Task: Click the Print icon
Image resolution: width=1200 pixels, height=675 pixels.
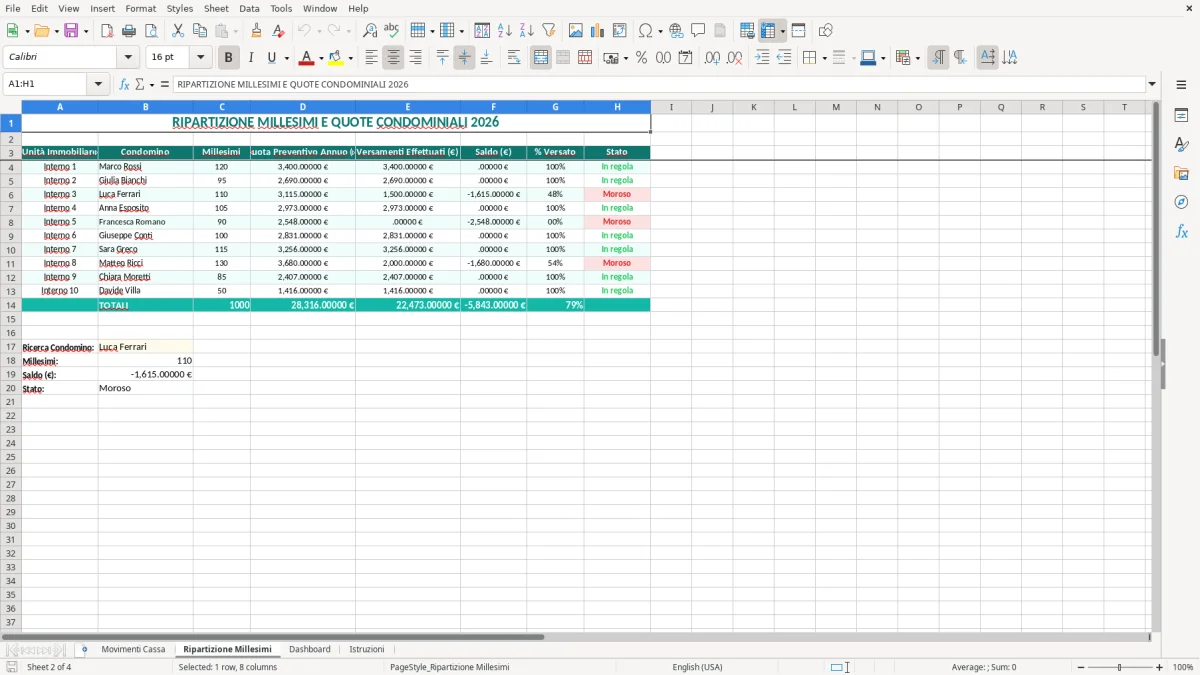Action: tap(129, 31)
